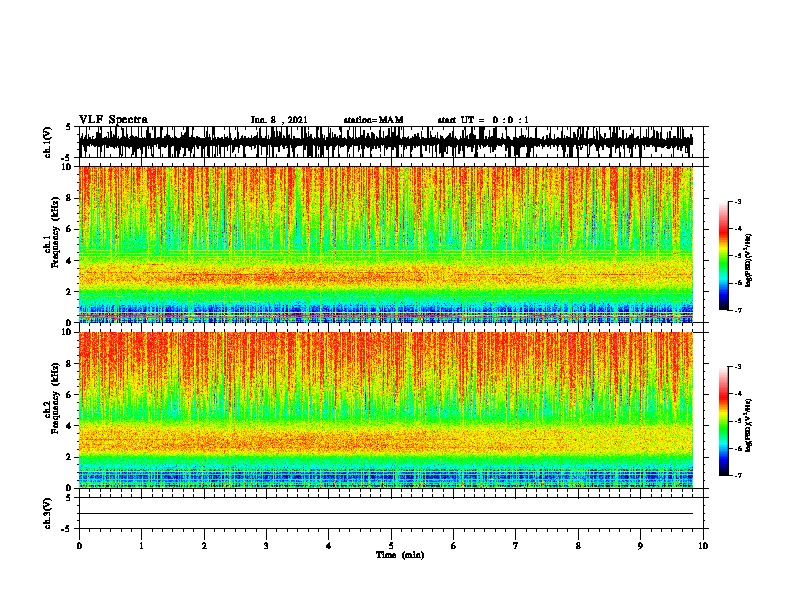The image size is (792, 612).
Task: Click the ch.2 frequency axis "6" tick label
Action: (70, 395)
